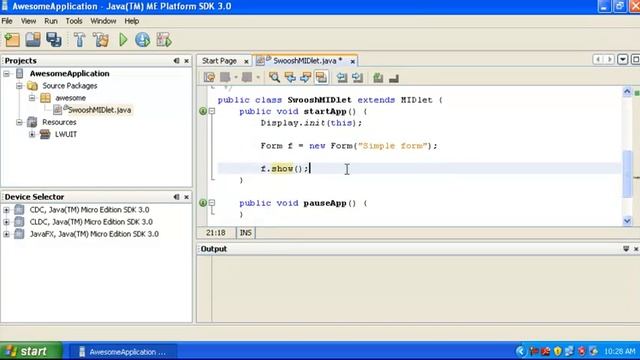Expand the JavaFX Micro Edition SDK node
The width and height of the screenshot is (640, 360).
click(7, 234)
